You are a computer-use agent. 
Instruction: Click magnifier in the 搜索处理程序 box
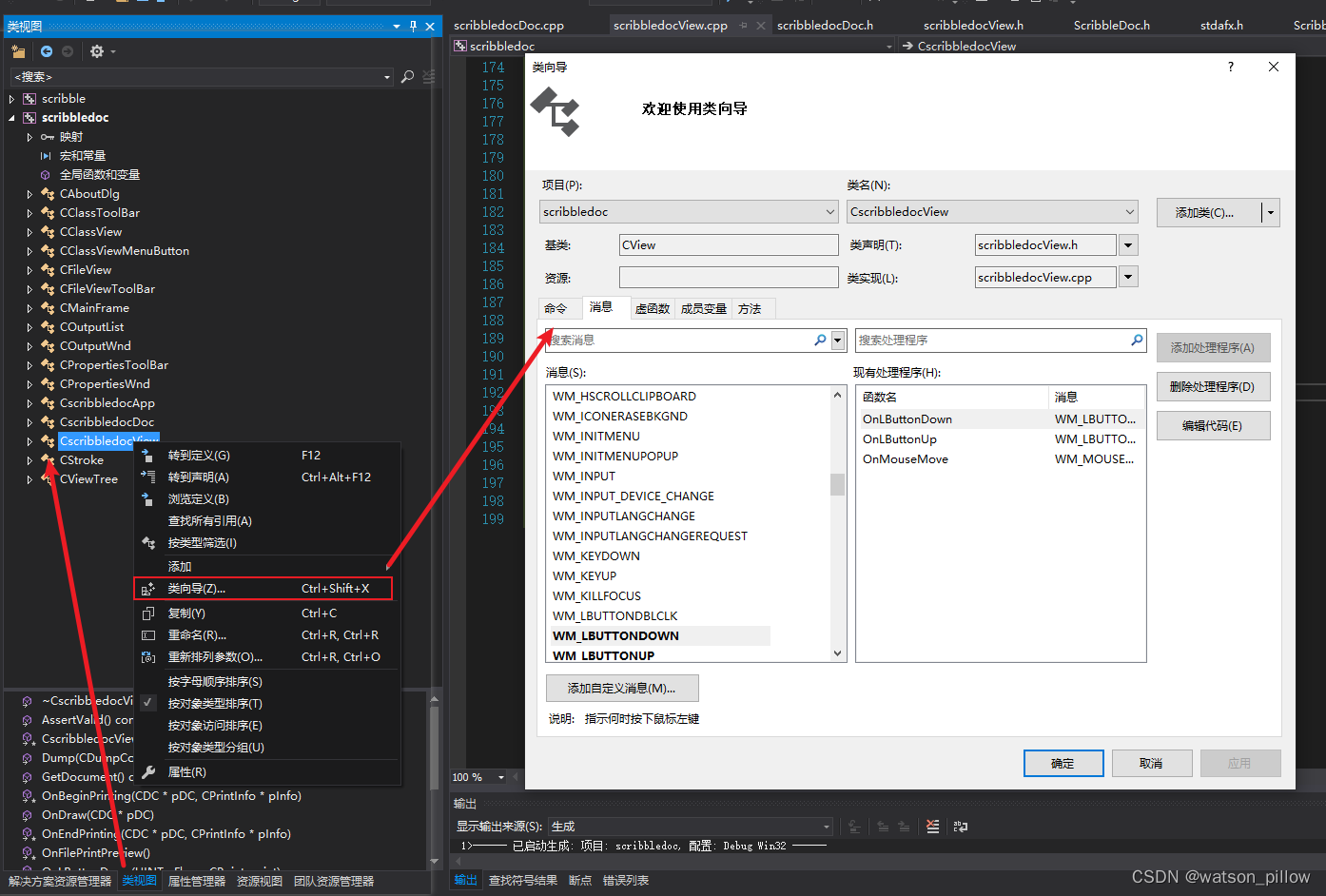pyautogui.click(x=1137, y=340)
